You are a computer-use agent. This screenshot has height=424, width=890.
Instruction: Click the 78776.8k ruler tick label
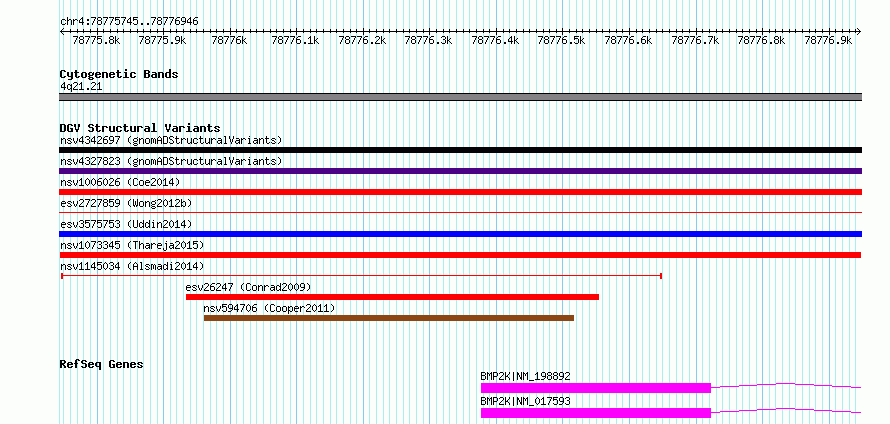pyautogui.click(x=761, y=40)
